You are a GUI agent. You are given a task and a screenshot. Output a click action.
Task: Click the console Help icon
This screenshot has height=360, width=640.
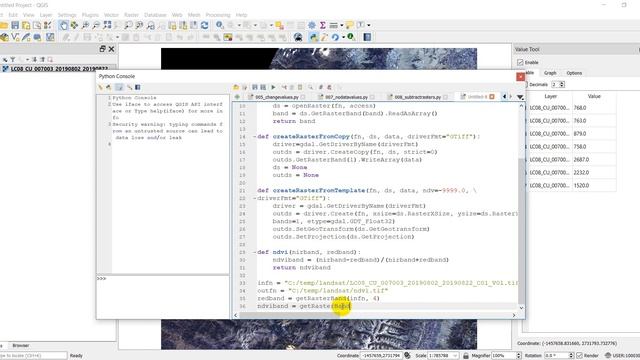[x=138, y=87]
